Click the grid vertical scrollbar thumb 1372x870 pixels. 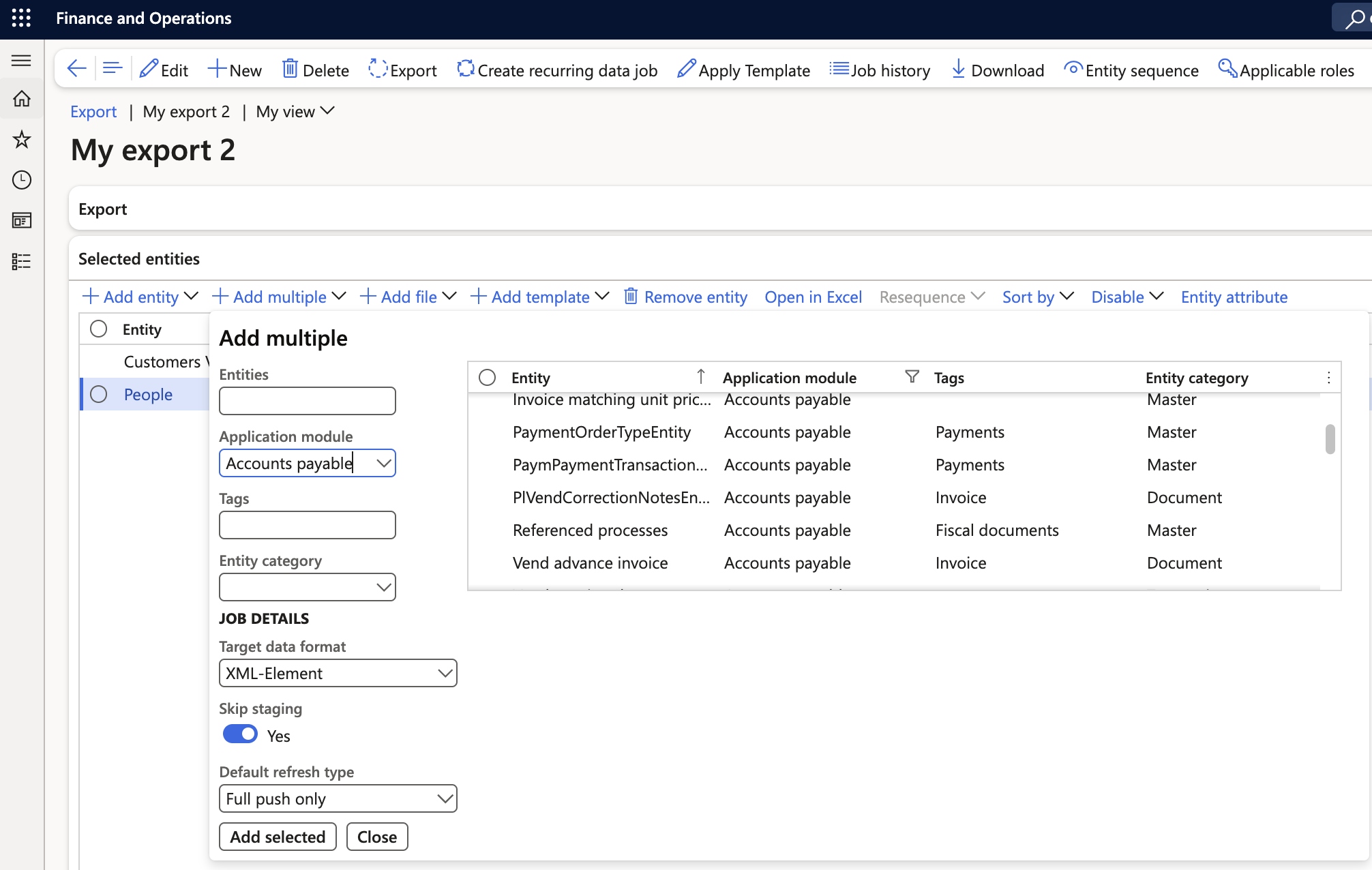[x=1330, y=439]
